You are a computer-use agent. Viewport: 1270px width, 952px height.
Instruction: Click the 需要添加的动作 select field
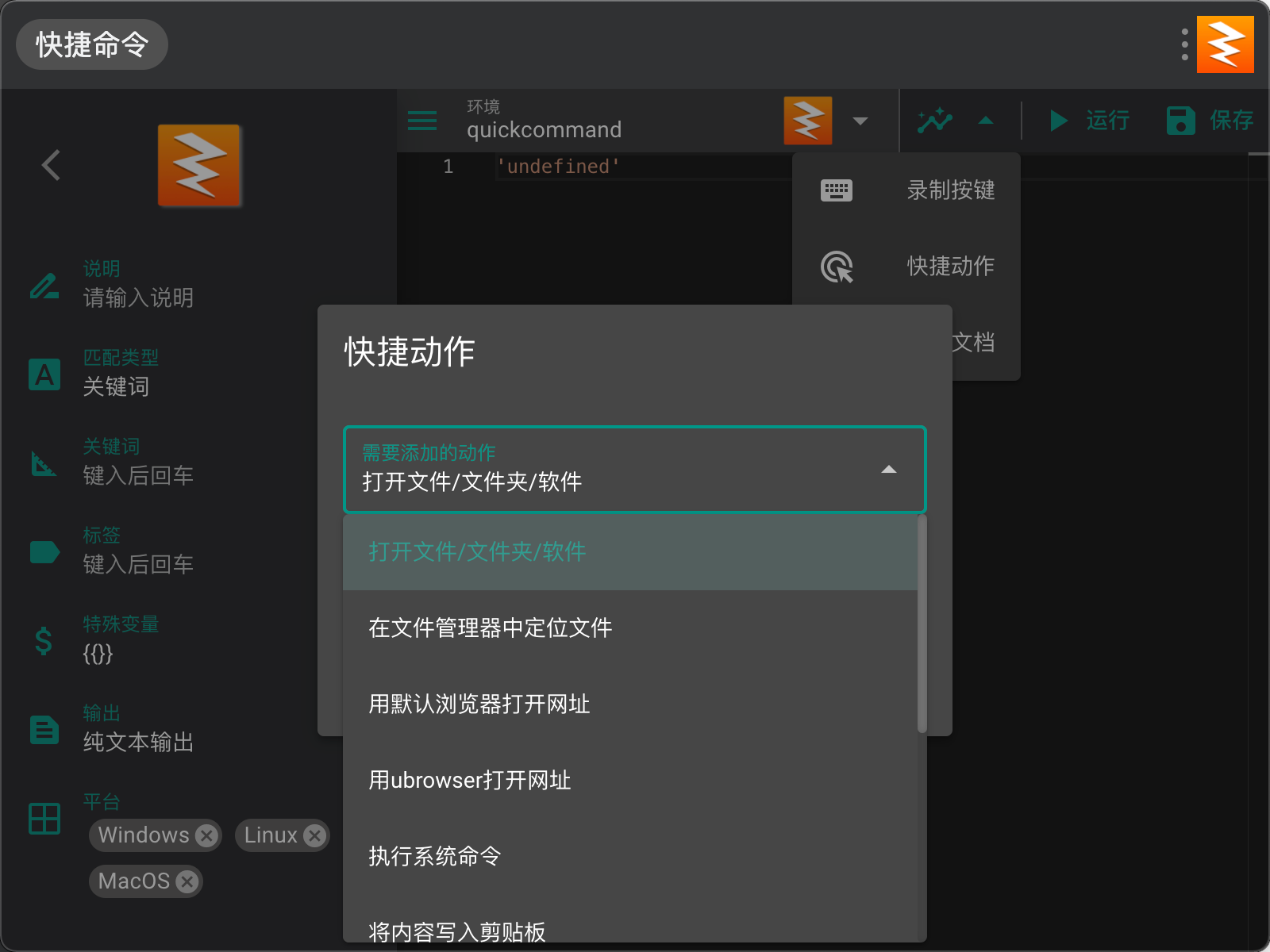click(635, 470)
